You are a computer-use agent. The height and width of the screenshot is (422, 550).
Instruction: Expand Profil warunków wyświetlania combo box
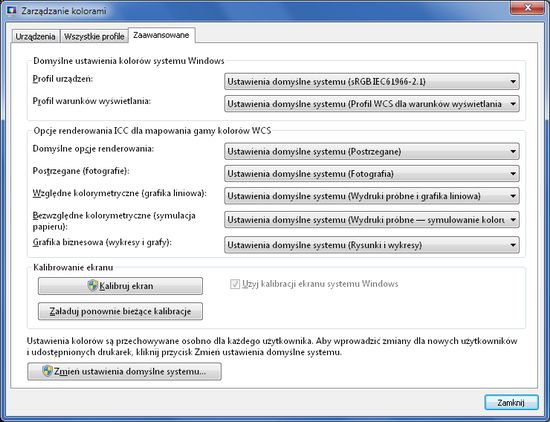point(372,104)
